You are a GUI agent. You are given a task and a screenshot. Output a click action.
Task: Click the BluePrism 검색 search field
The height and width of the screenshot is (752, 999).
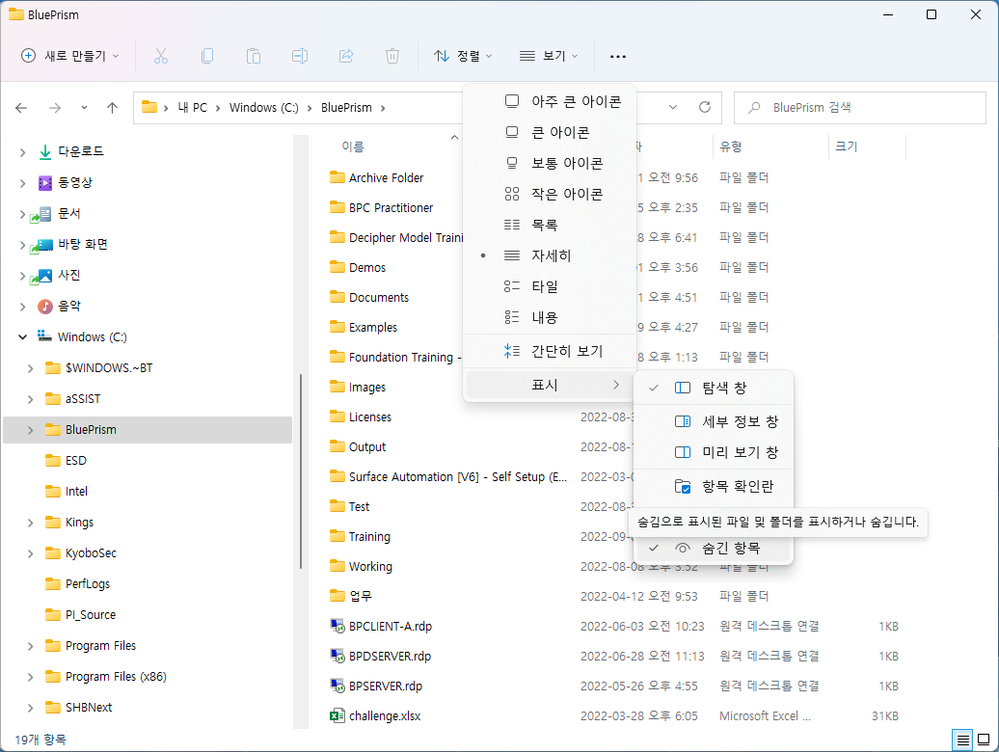click(860, 108)
